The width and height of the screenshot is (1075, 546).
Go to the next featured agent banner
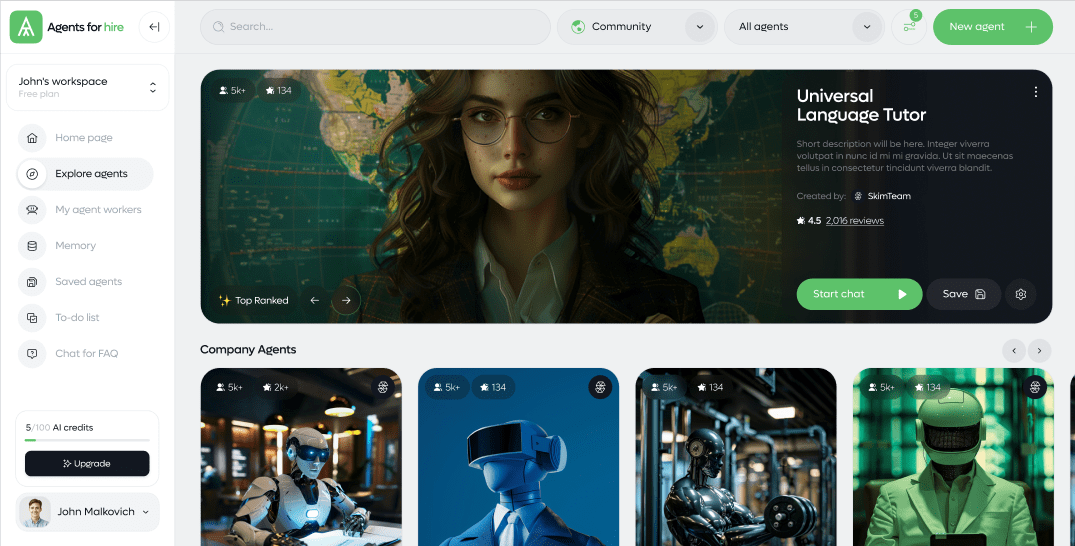(346, 300)
